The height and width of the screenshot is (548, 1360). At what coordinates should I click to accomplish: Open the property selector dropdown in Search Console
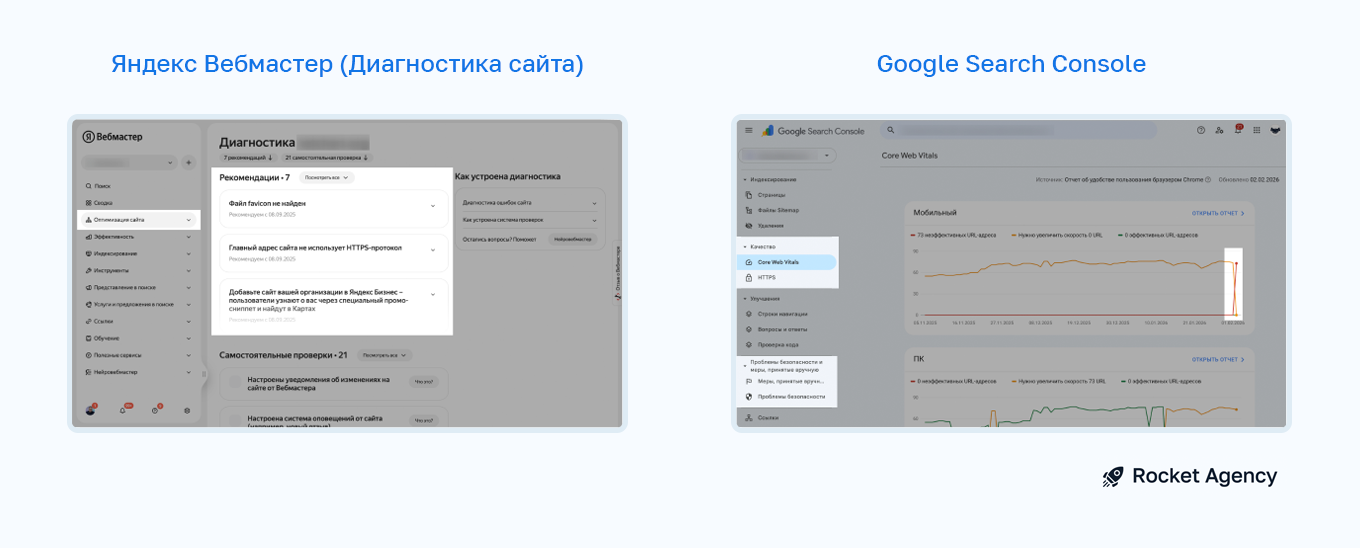(x=787, y=156)
